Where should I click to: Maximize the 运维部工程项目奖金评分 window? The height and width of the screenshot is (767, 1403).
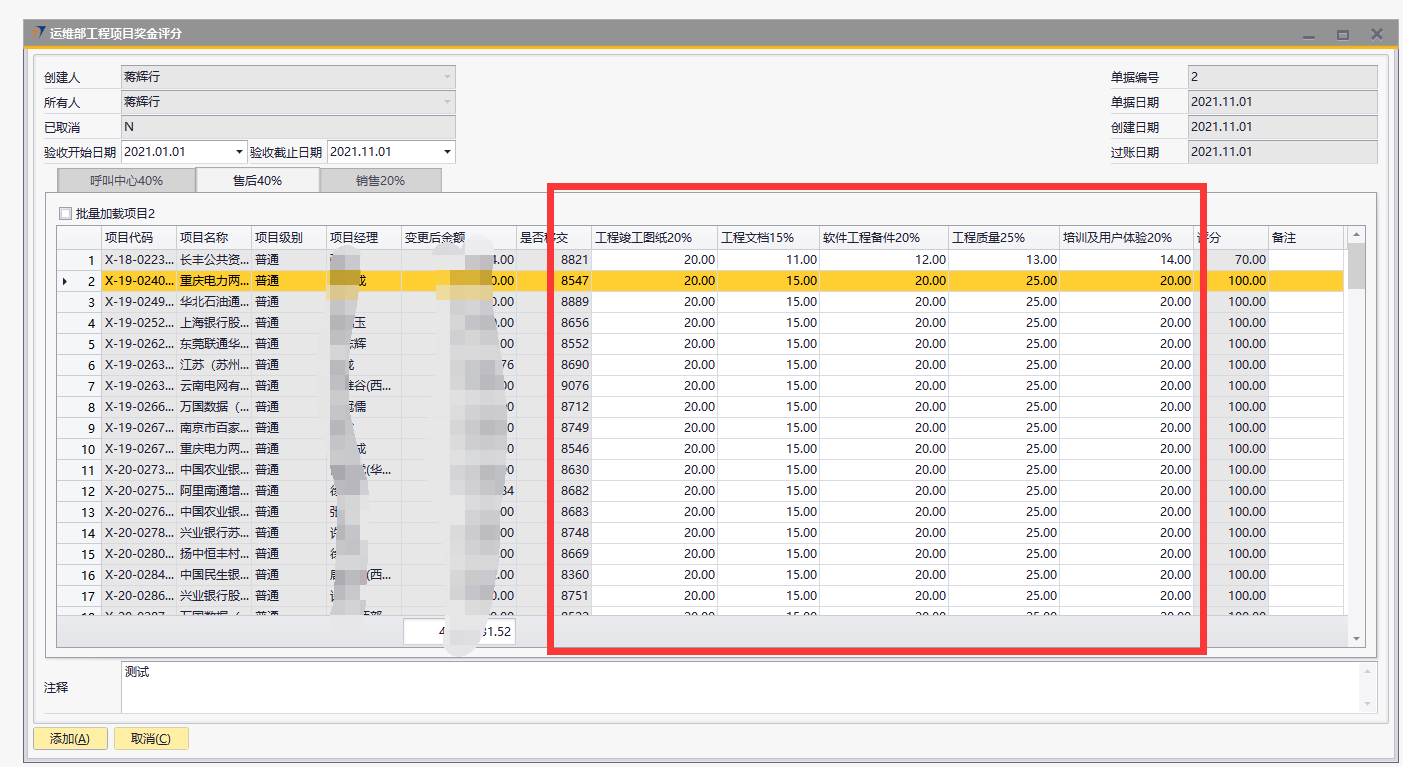pyautogui.click(x=1343, y=35)
